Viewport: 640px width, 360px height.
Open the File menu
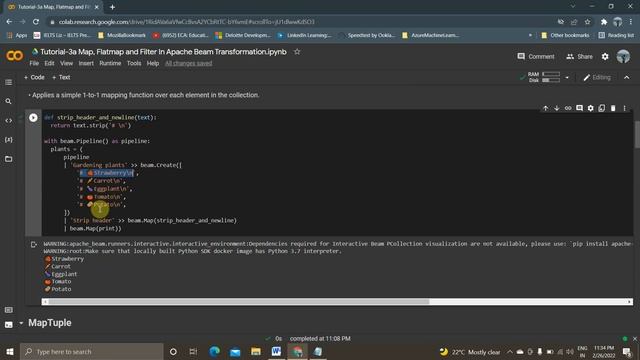(34, 63)
